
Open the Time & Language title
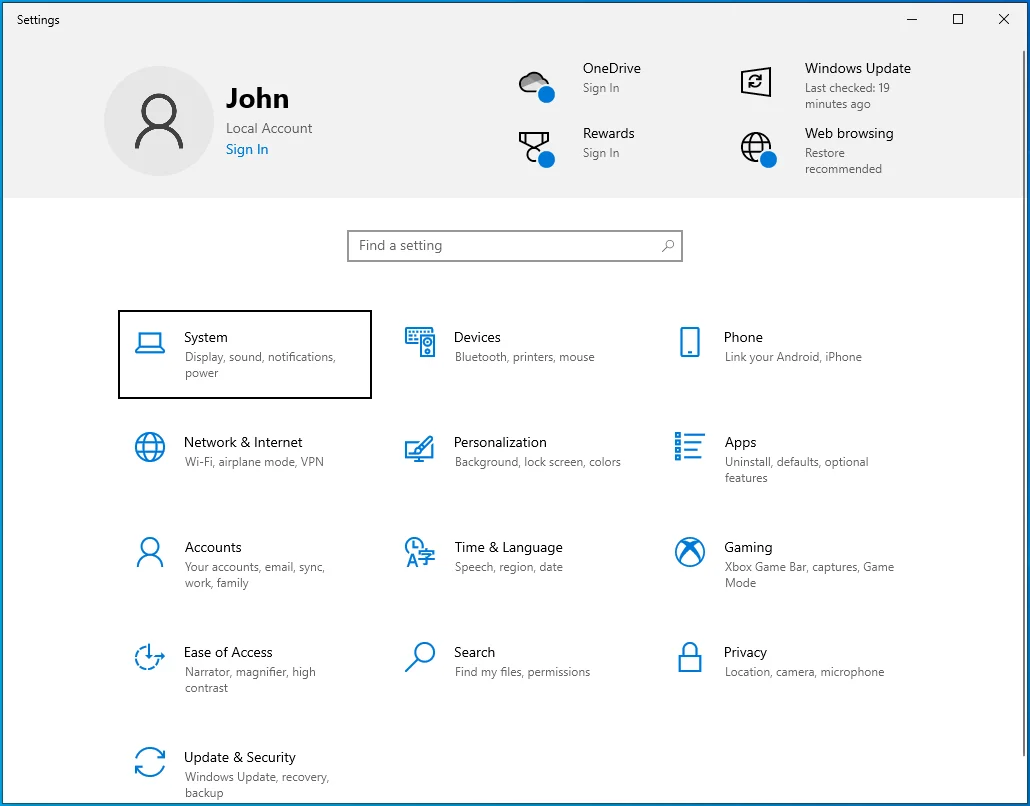508,548
